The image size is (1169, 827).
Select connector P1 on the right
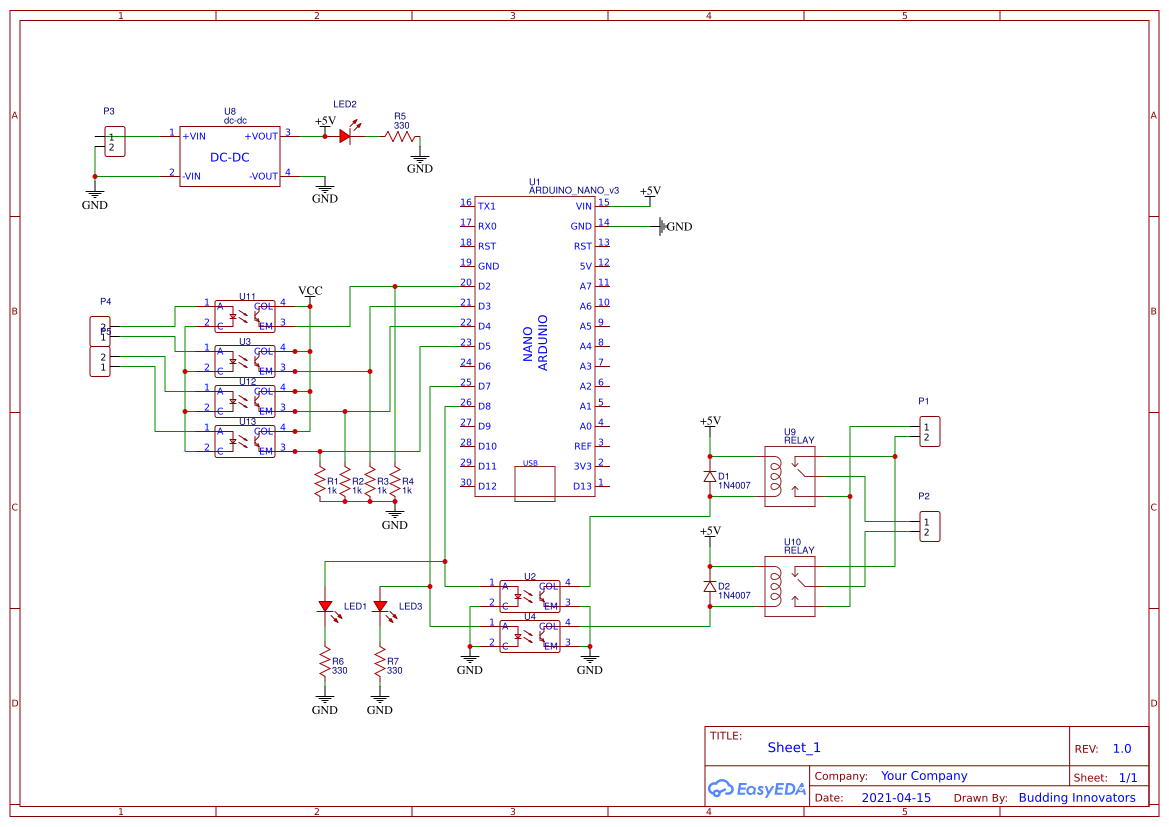(928, 431)
